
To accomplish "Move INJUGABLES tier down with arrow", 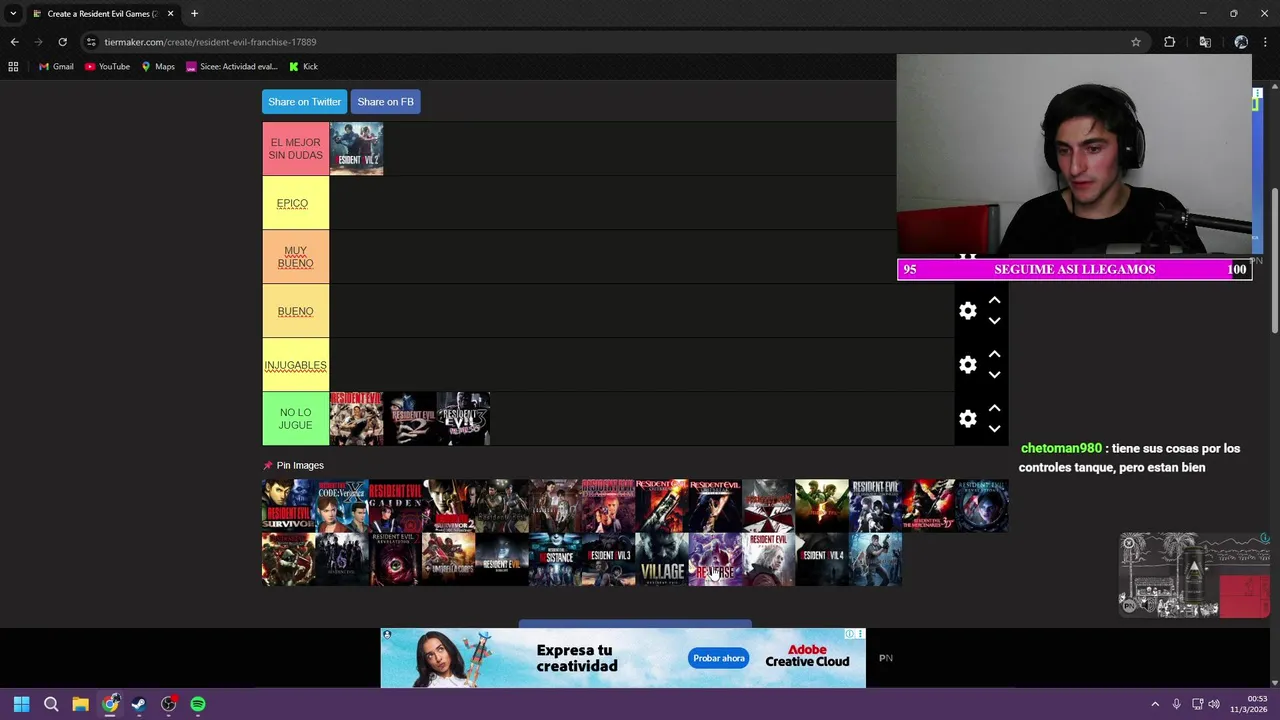I will (x=994, y=375).
